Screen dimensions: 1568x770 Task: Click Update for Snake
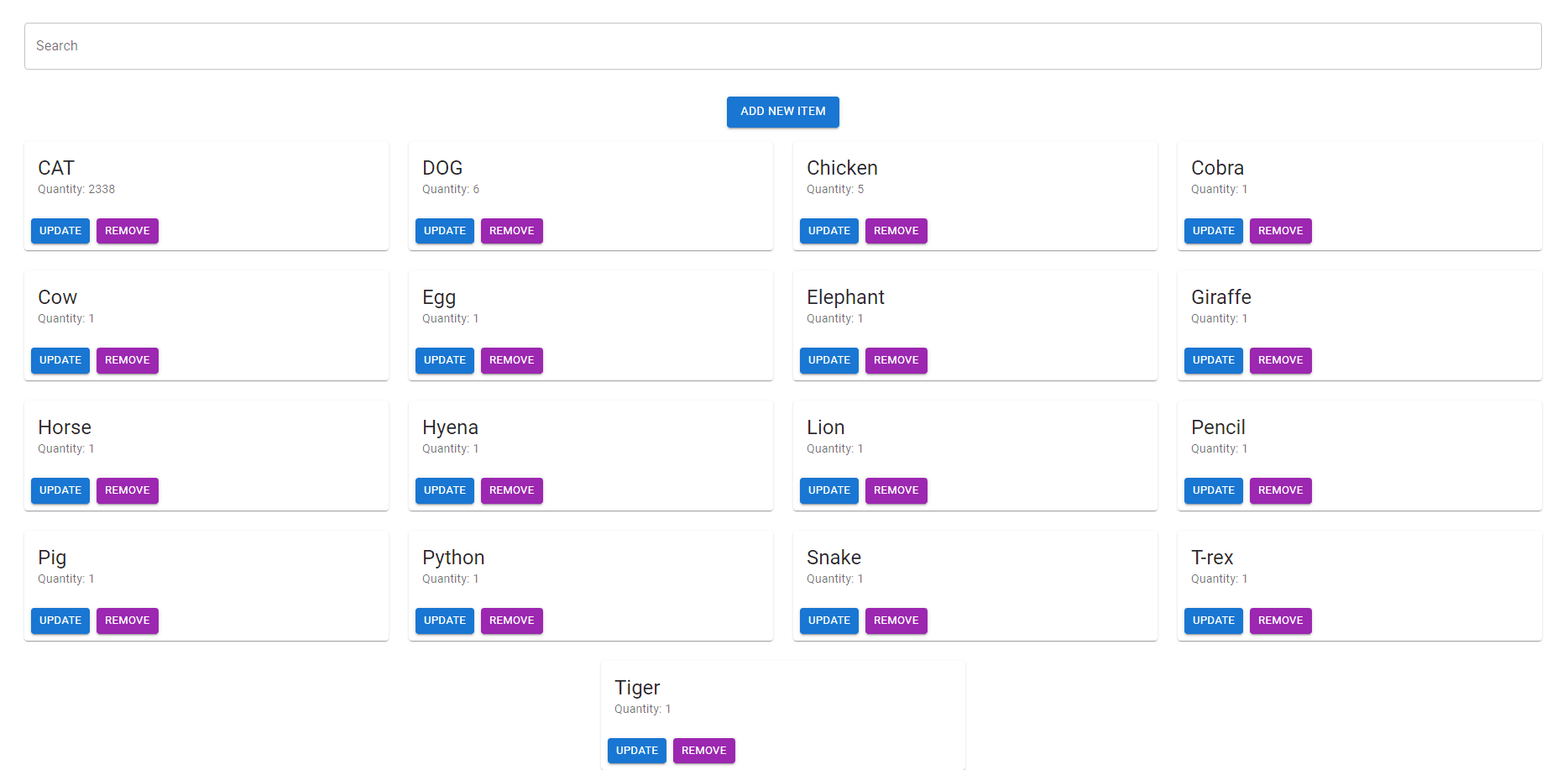[828, 621]
